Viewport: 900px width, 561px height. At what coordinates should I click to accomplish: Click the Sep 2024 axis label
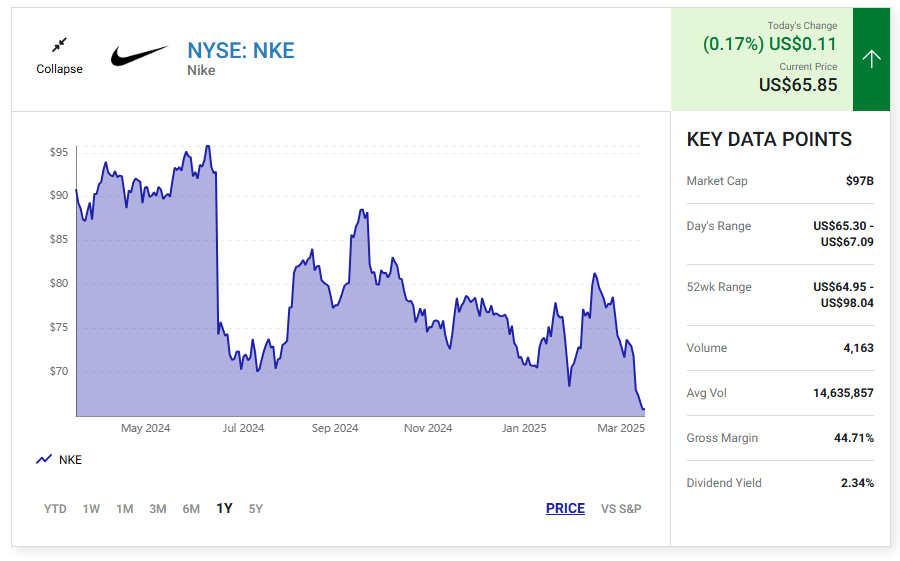click(335, 428)
